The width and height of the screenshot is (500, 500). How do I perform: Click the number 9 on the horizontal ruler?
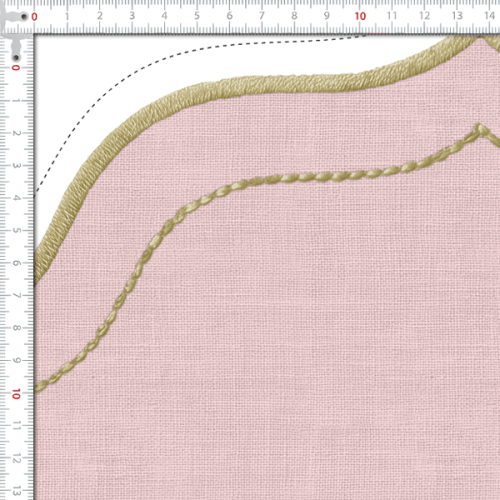[x=327, y=16]
